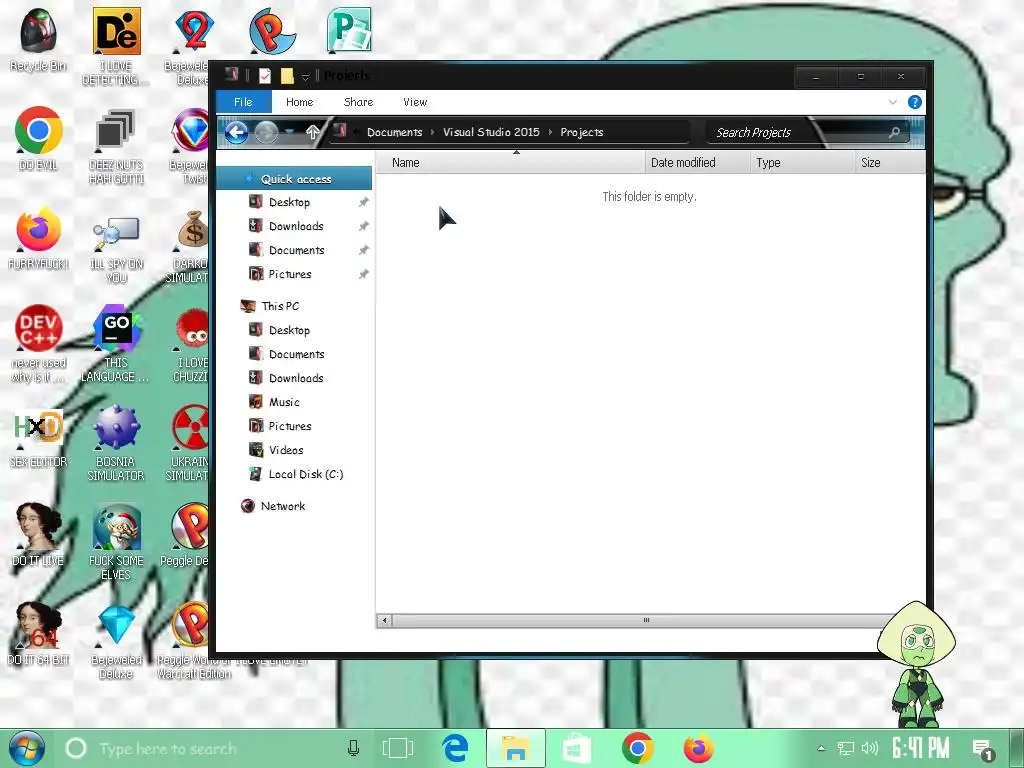Open Explorer help question mark

[x=915, y=102]
